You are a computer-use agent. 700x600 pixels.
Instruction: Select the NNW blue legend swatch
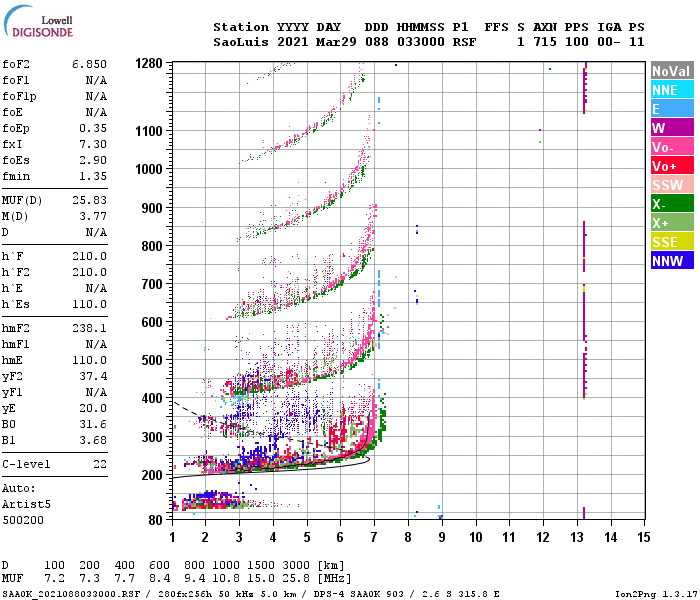[672, 261]
